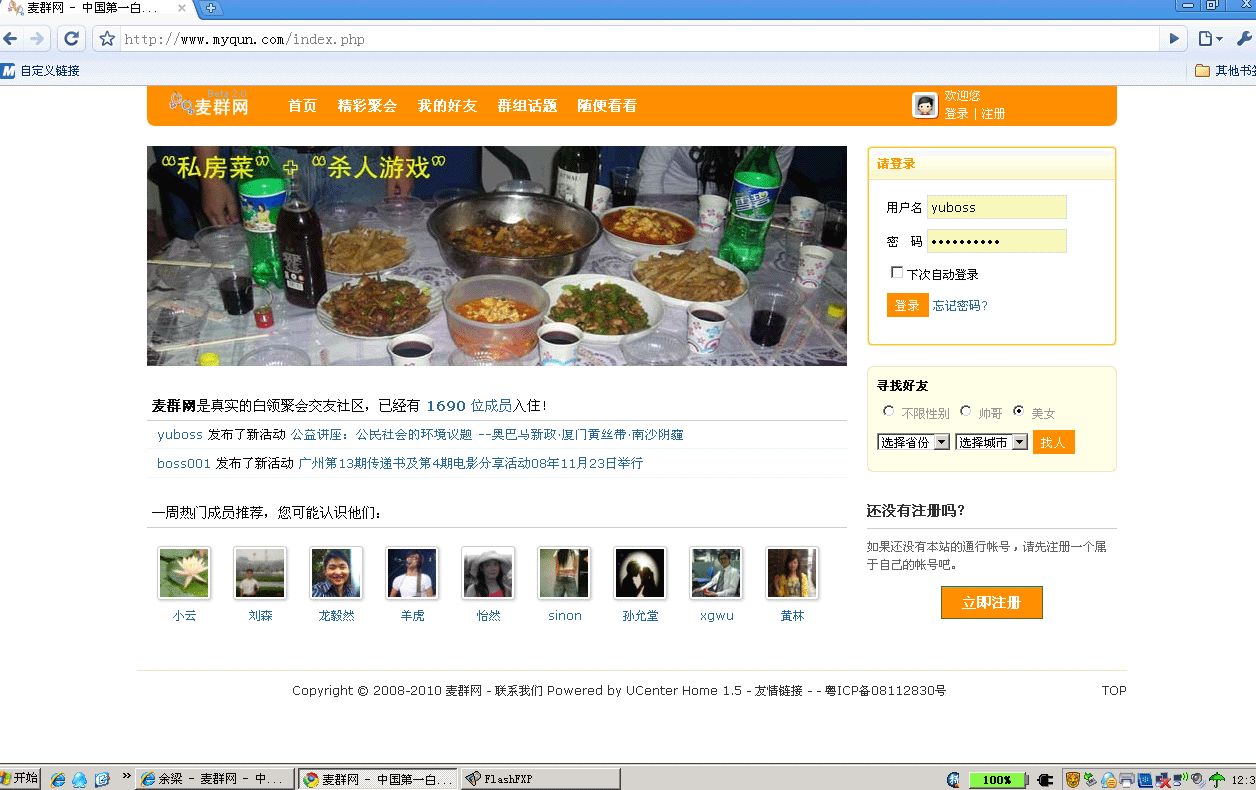Click the 1690 位成员 link
Image resolution: width=1256 pixels, height=790 pixels.
click(469, 406)
